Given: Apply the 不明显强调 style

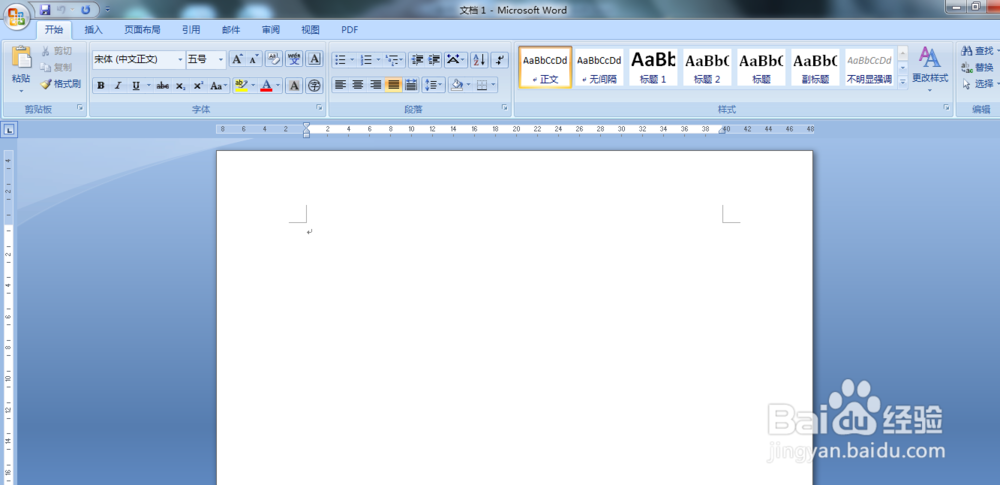Looking at the screenshot, I should coord(869,67).
